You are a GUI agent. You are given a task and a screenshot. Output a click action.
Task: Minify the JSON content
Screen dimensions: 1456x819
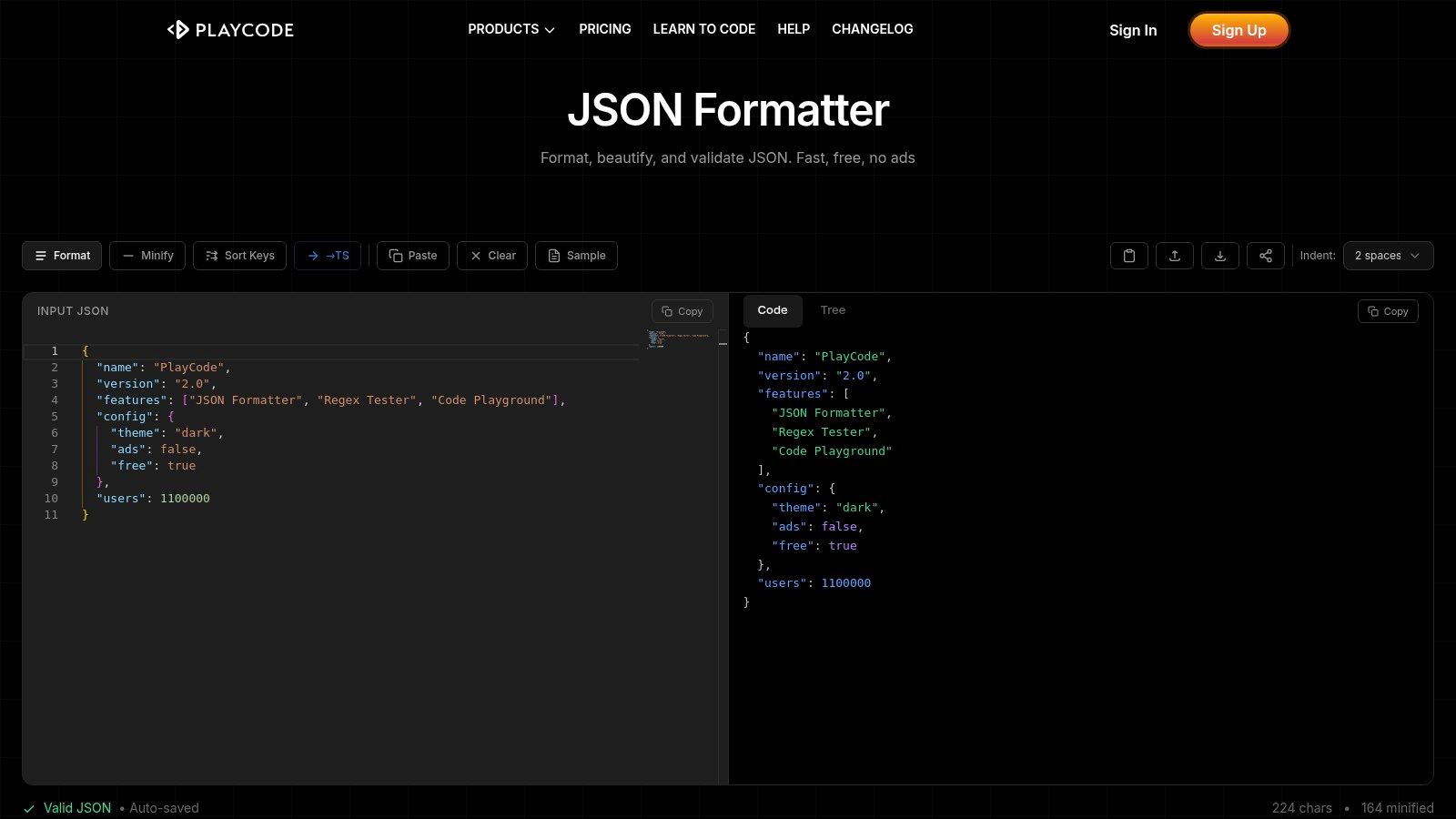pyautogui.click(x=147, y=256)
